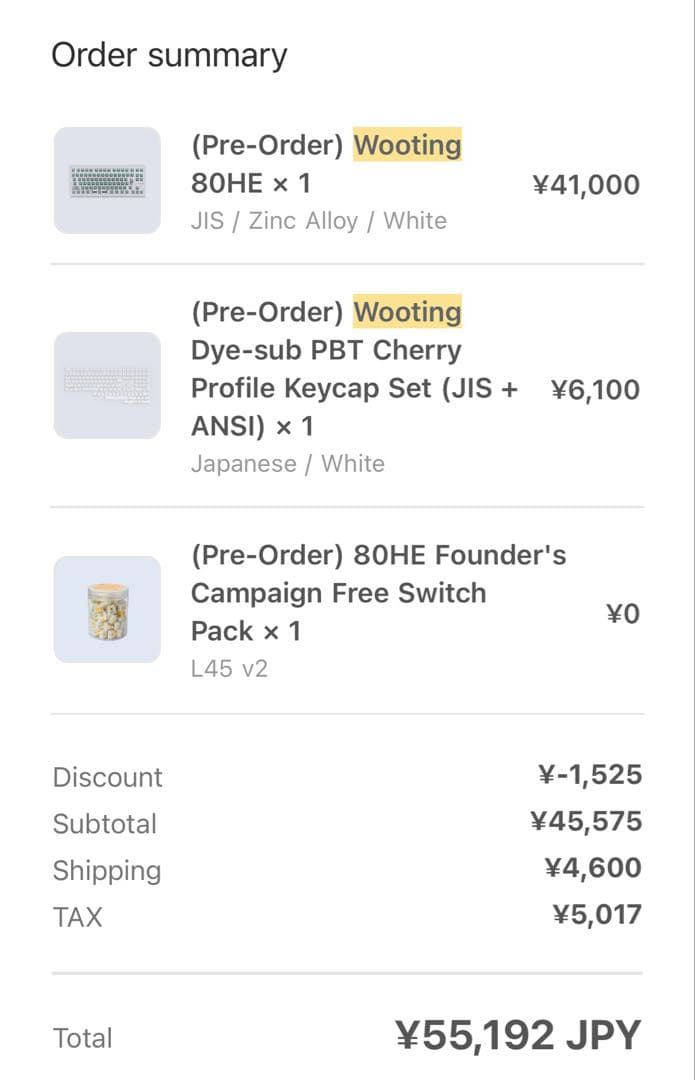Click the Dye-sub PBT keycap set thumbnail
Viewport: 695px width, 1080px height.
[107, 386]
